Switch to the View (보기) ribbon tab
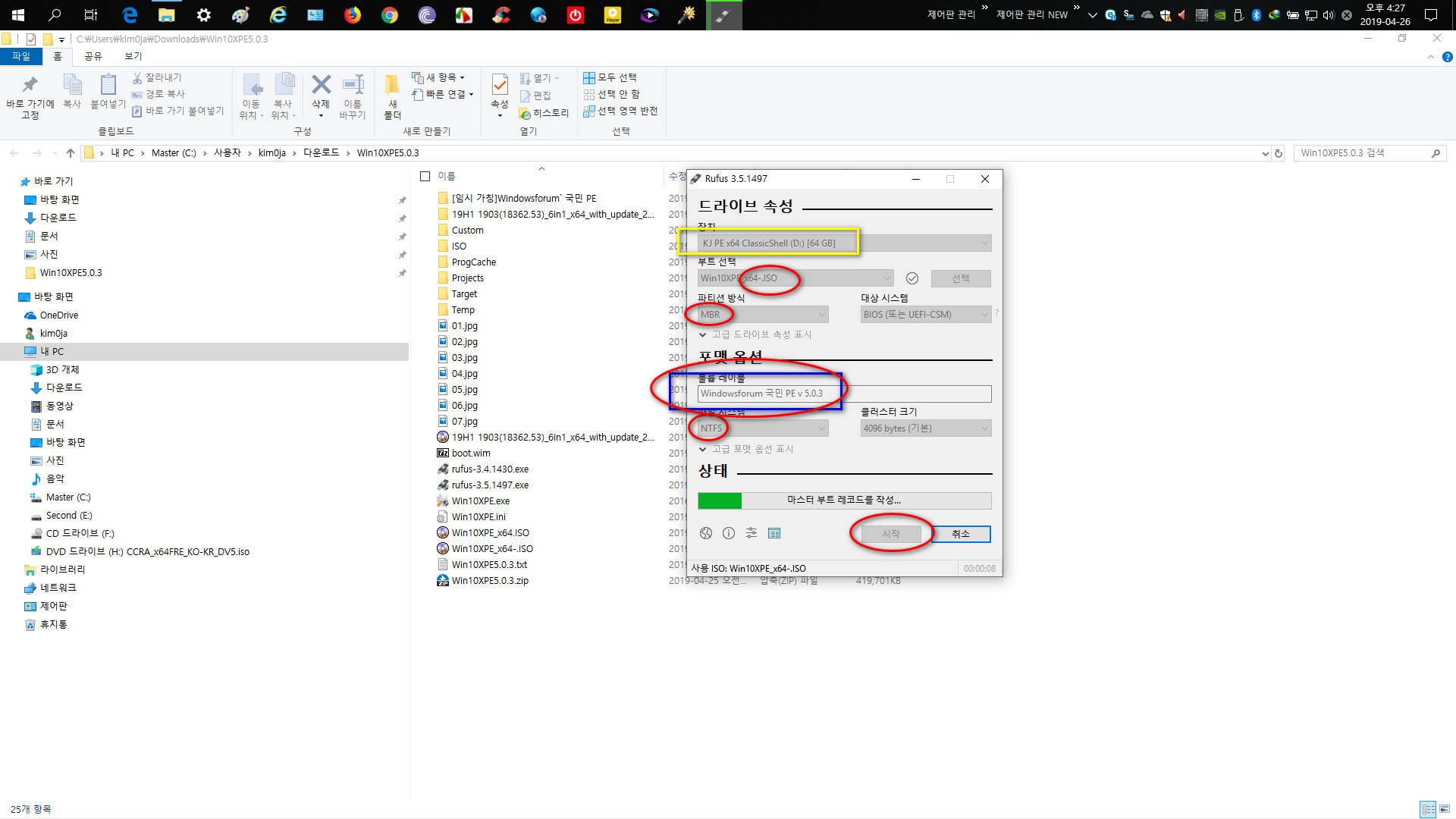 [x=133, y=56]
